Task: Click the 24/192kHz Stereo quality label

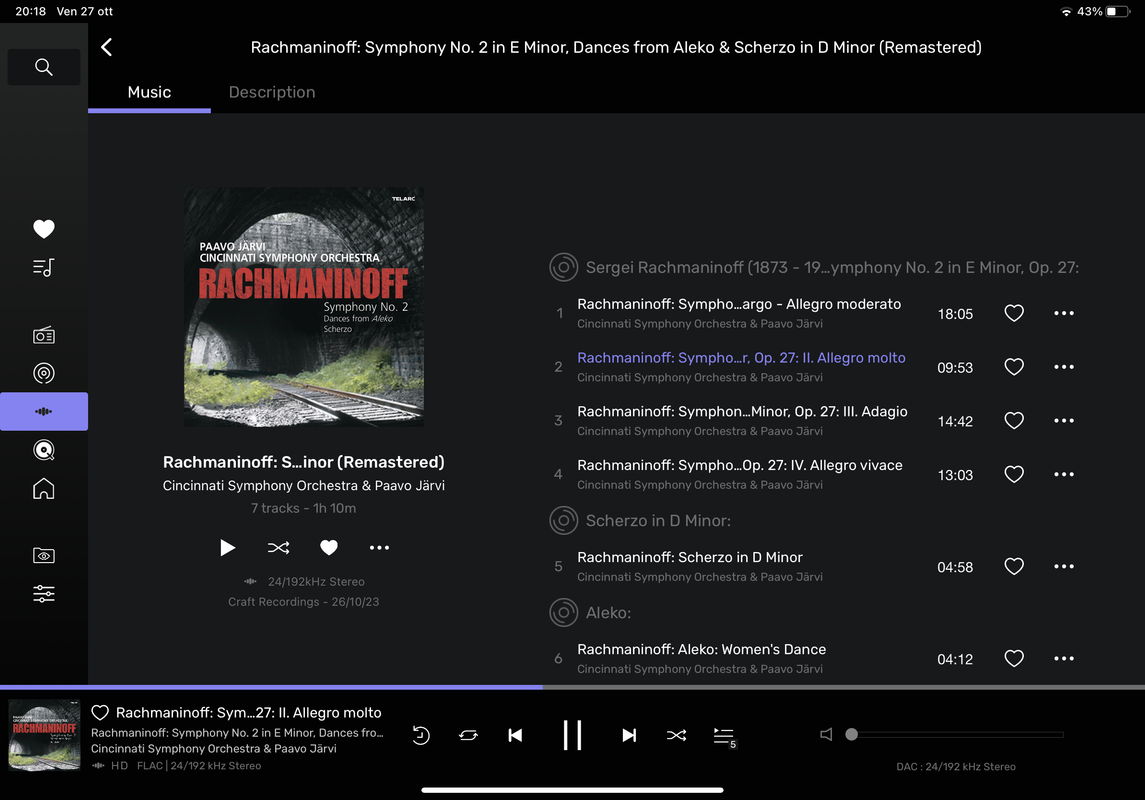Action: pyautogui.click(x=315, y=582)
